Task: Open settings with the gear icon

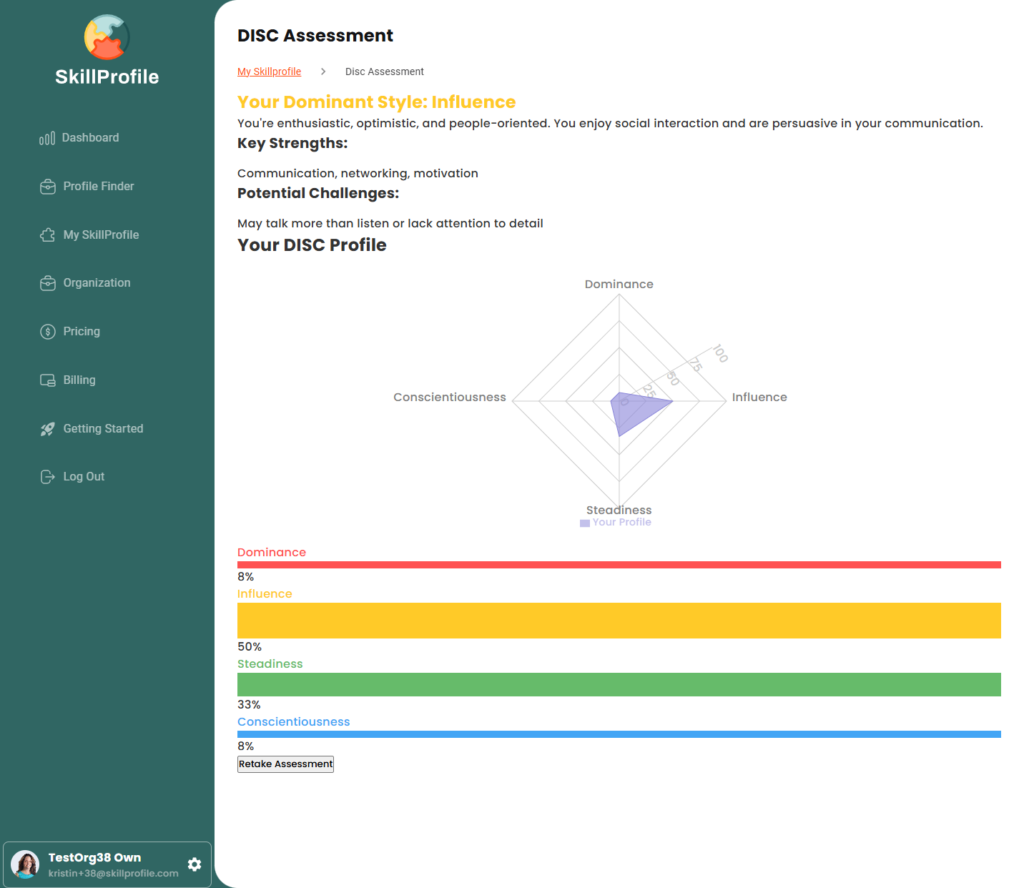Action: [x=194, y=864]
